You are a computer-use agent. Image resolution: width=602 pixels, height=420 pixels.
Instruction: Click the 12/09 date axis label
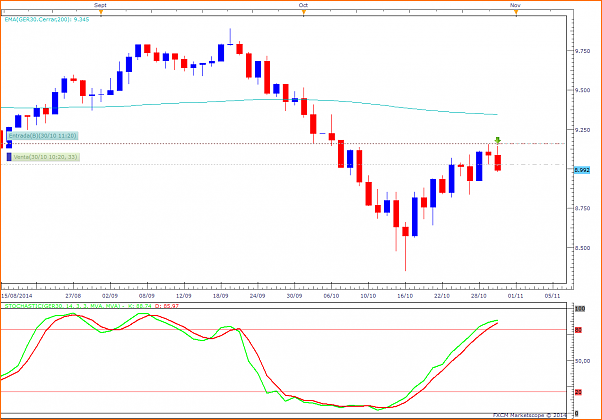tap(184, 296)
